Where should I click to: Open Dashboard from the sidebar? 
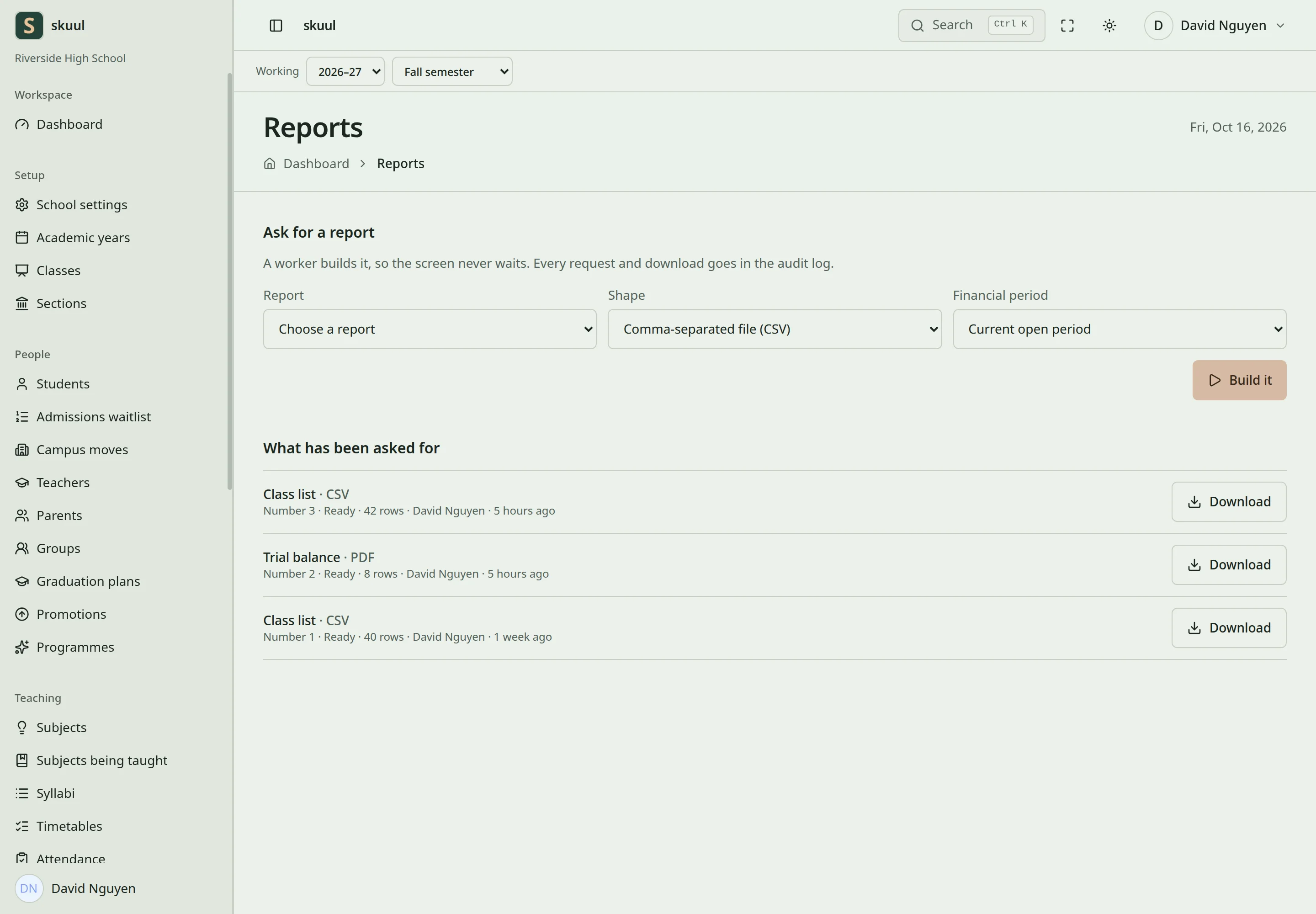point(69,124)
